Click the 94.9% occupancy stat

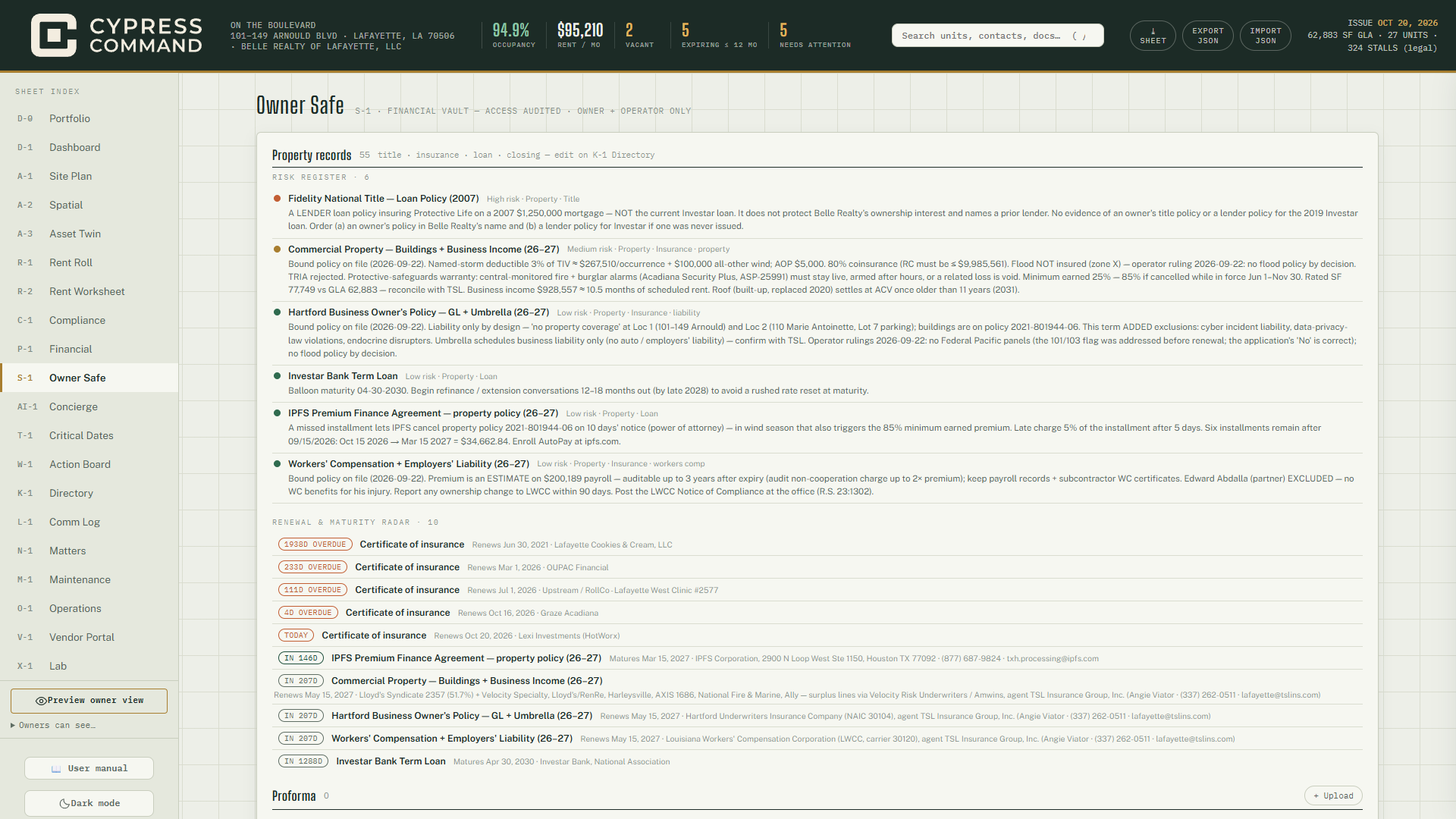[513, 36]
